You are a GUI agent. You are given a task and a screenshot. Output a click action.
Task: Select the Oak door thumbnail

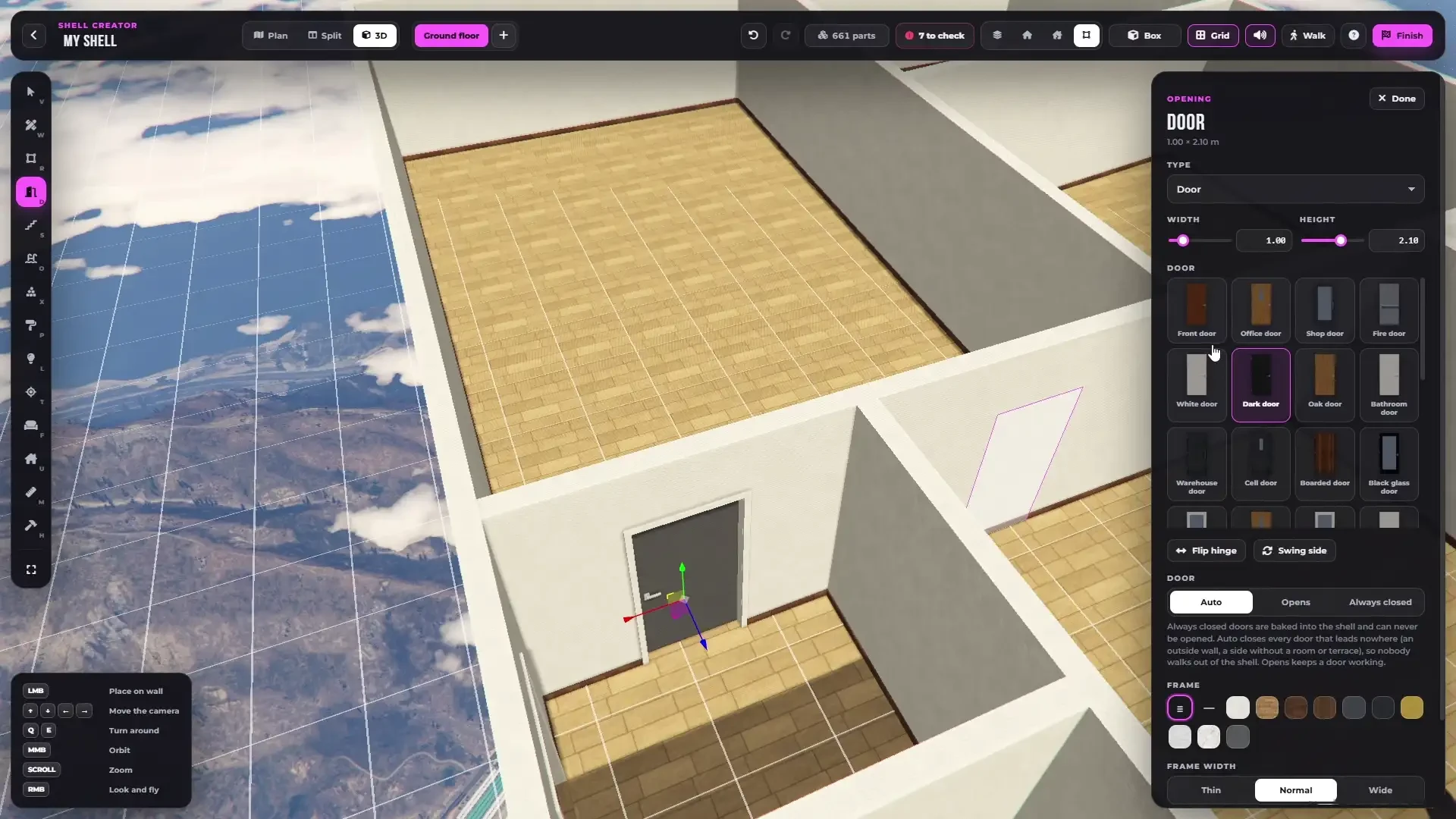[x=1325, y=384]
